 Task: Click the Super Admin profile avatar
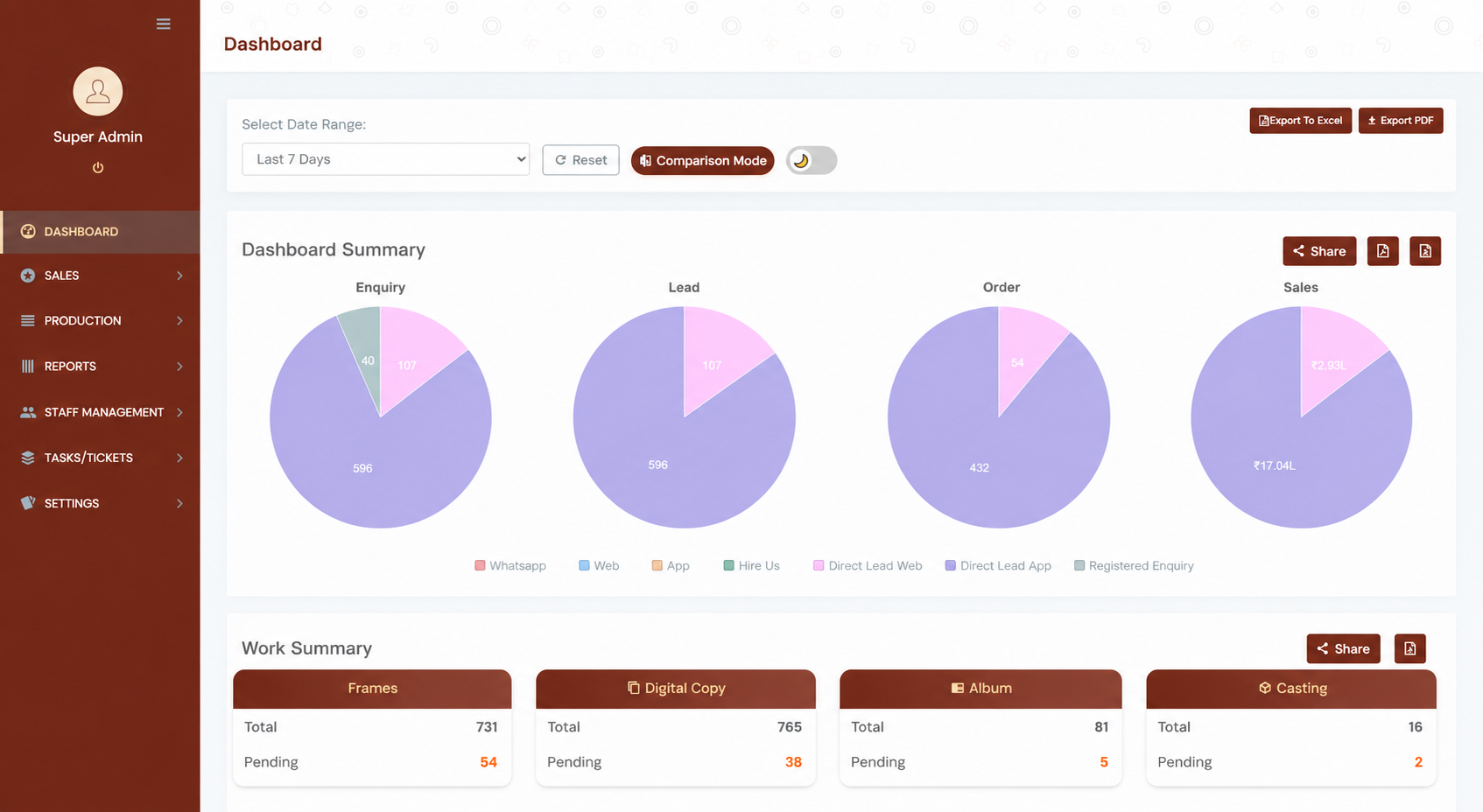pos(98,91)
